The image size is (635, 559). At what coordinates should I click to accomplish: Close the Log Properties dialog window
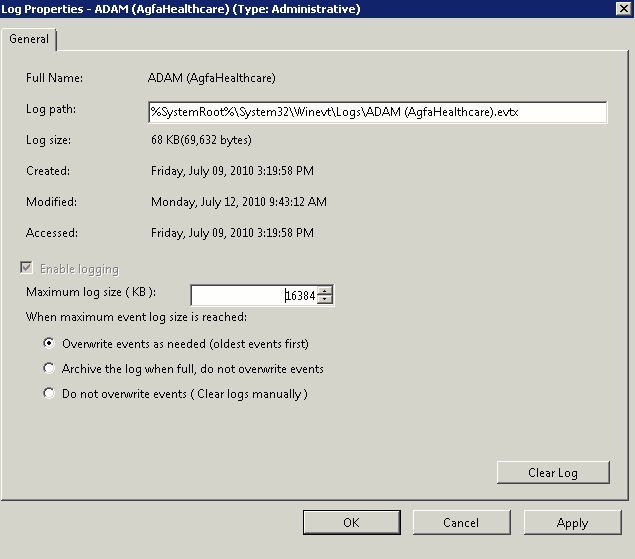[x=623, y=9]
